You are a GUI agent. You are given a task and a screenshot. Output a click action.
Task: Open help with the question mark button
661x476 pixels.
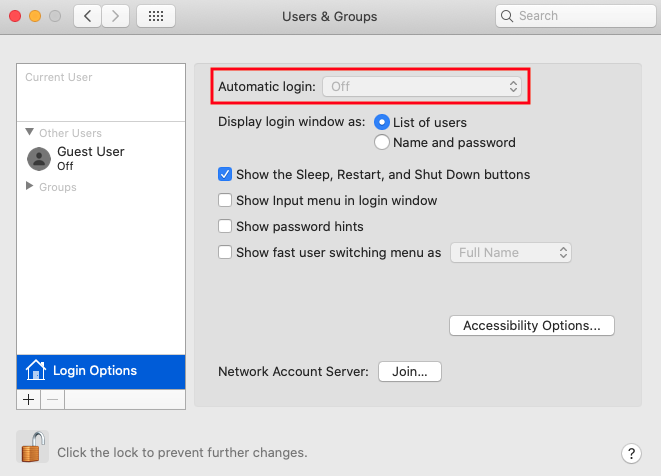click(x=630, y=453)
